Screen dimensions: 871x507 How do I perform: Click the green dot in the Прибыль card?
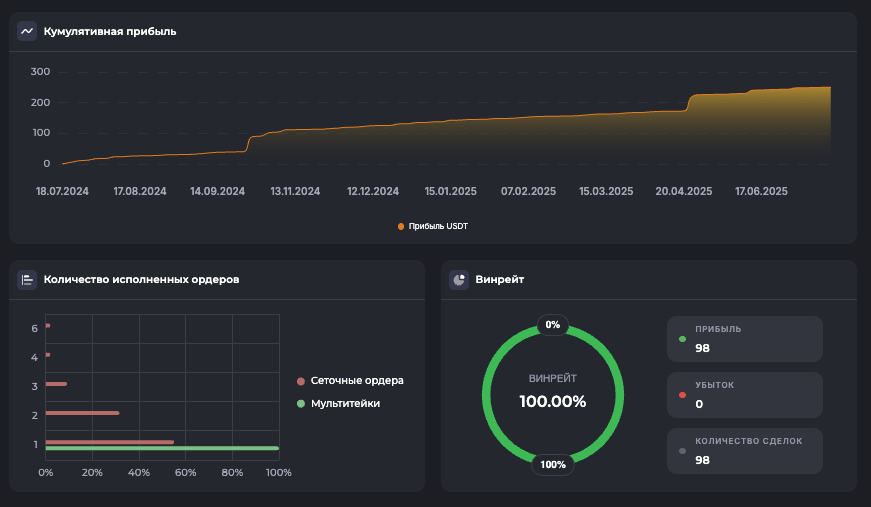682,339
